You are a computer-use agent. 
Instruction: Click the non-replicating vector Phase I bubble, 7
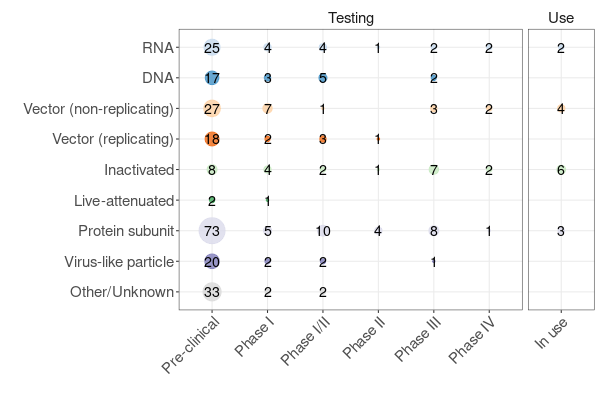[267, 109]
